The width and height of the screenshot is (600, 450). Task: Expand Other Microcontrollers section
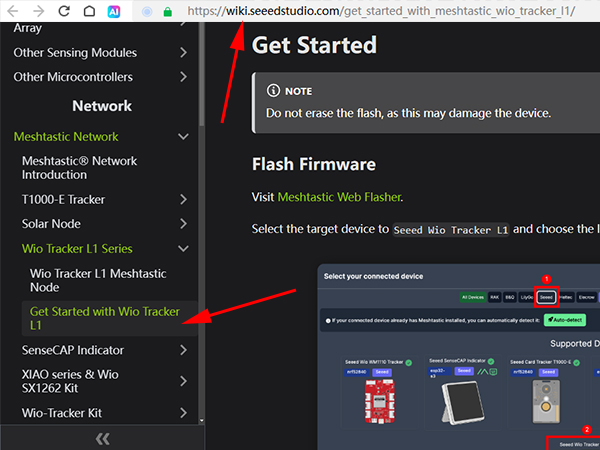point(183,77)
